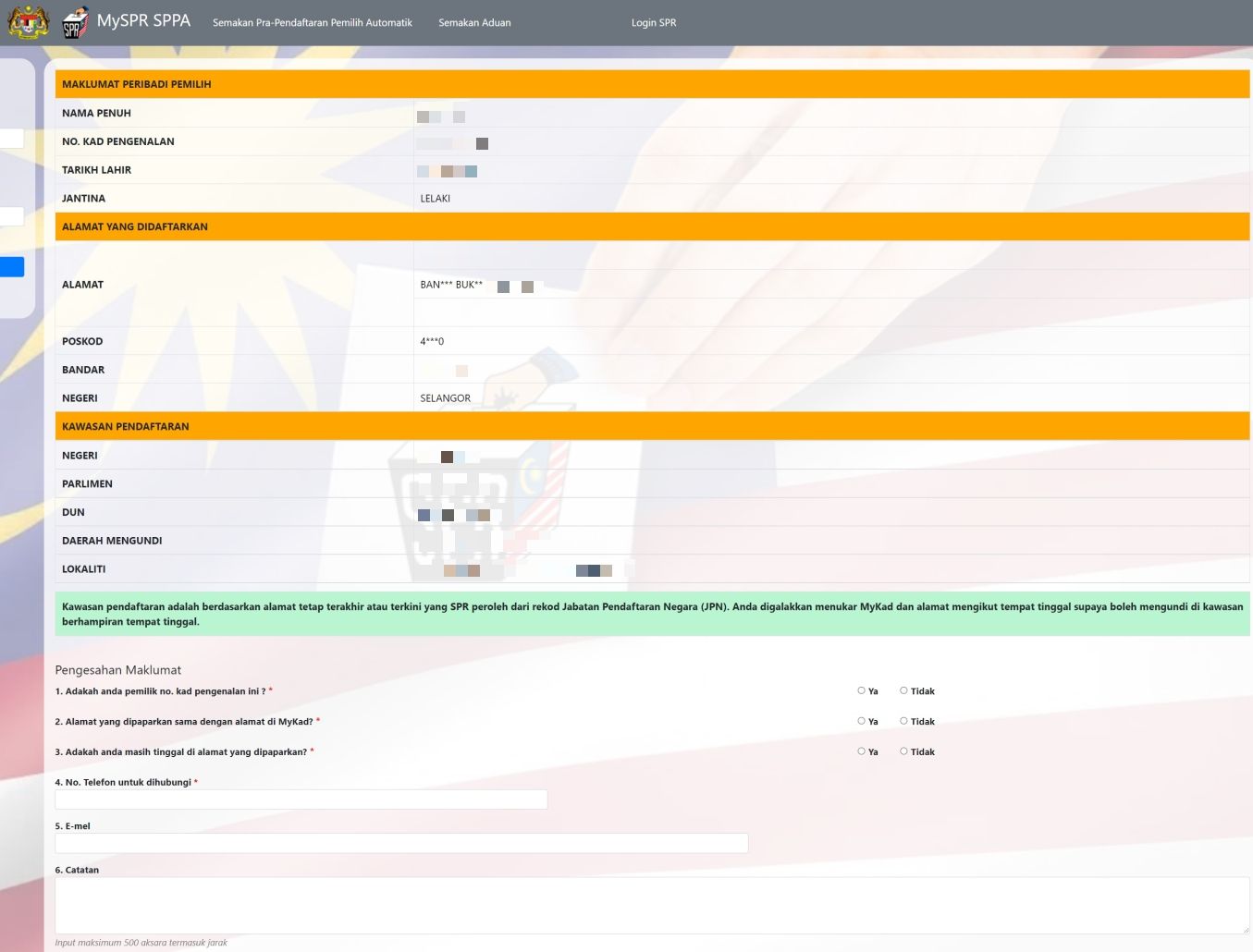Image resolution: width=1253 pixels, height=952 pixels.
Task: Select Tidak for kad pengenalan owner question
Action: (903, 690)
